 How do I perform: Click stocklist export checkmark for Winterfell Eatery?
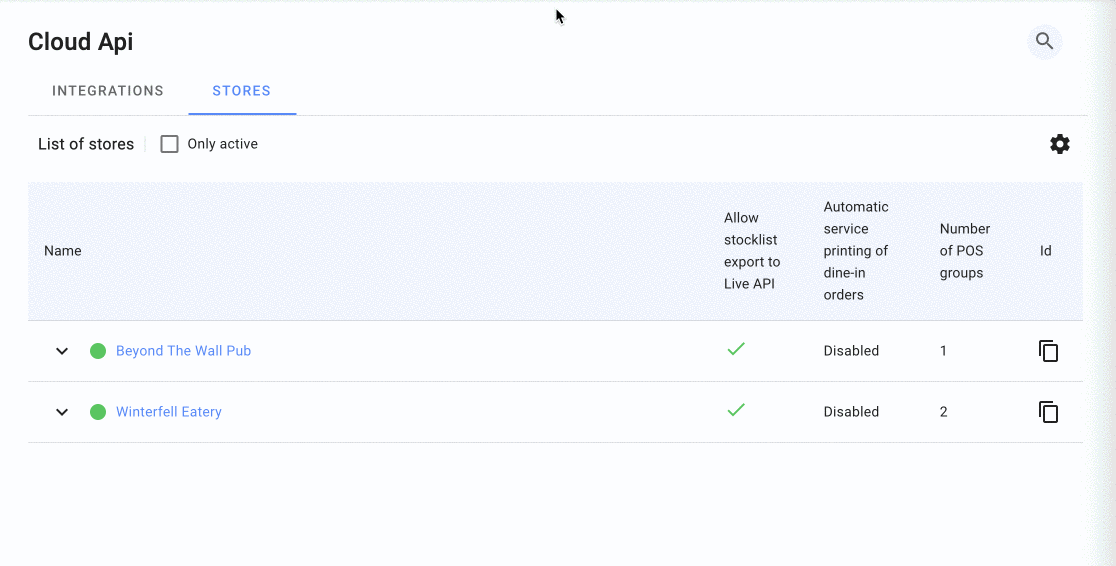pos(736,410)
